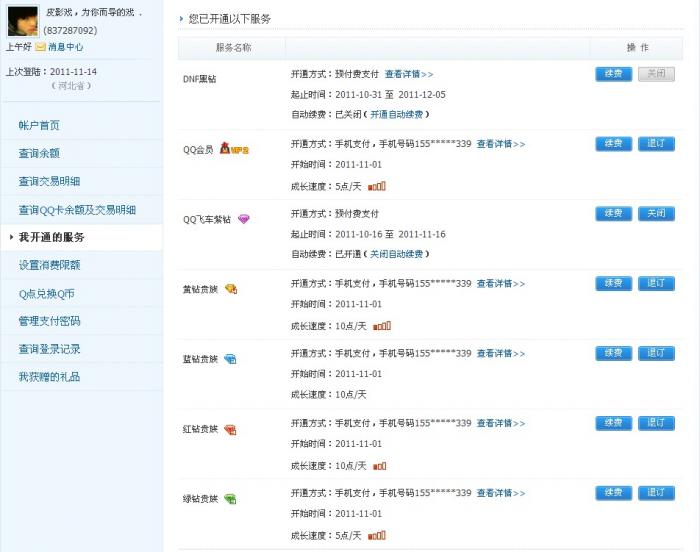Click 续费 button for 红钻贵族
Image resolution: width=700 pixels, height=552 pixels.
tap(613, 423)
